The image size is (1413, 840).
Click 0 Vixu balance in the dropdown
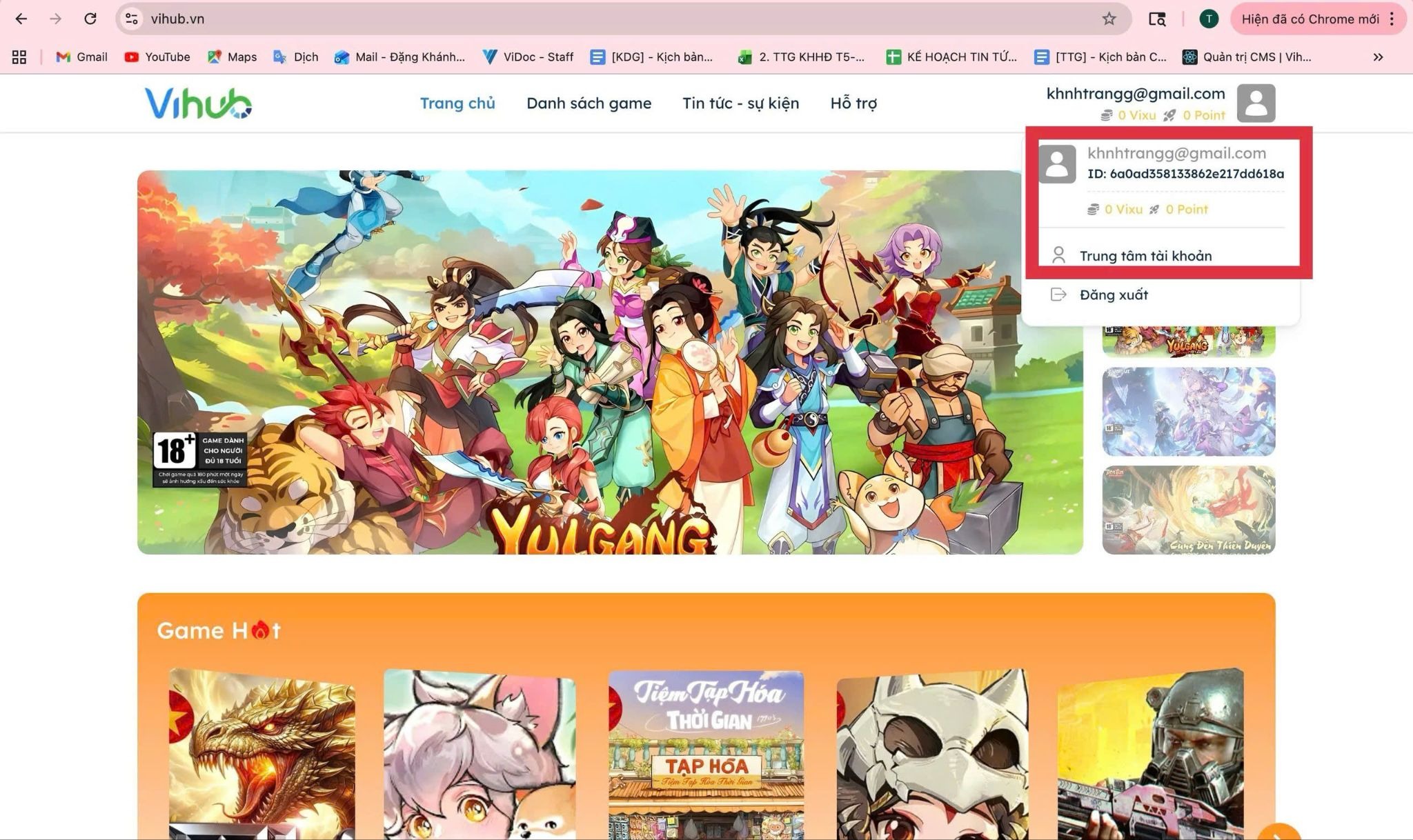[1123, 209]
